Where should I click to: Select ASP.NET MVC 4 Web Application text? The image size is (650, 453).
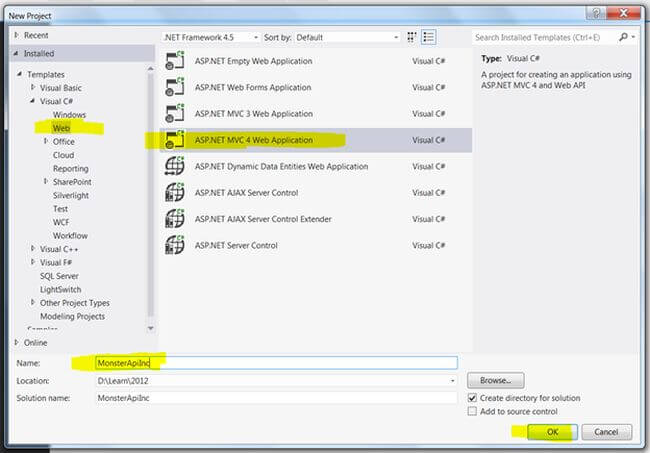pyautogui.click(x=254, y=140)
